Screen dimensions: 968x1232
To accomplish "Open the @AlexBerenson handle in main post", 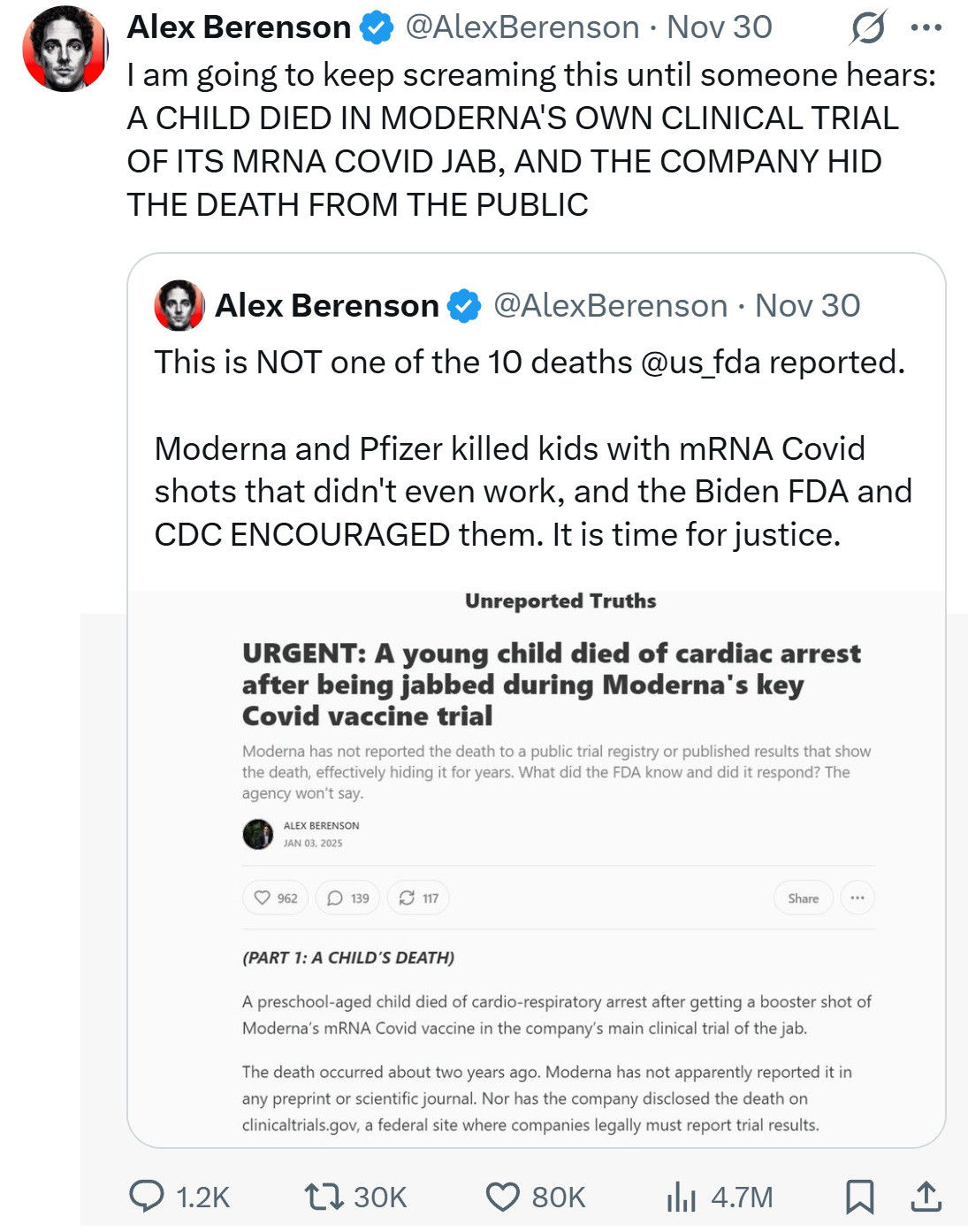I will [x=522, y=27].
